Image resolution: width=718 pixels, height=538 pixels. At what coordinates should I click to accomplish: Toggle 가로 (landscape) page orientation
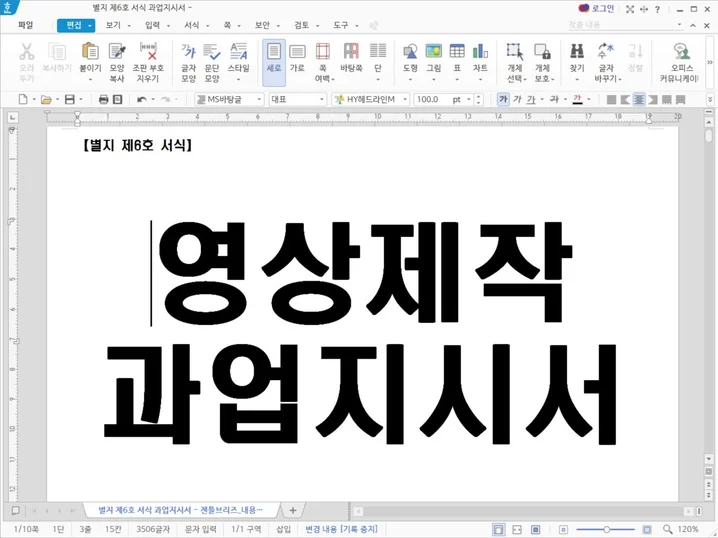point(297,58)
